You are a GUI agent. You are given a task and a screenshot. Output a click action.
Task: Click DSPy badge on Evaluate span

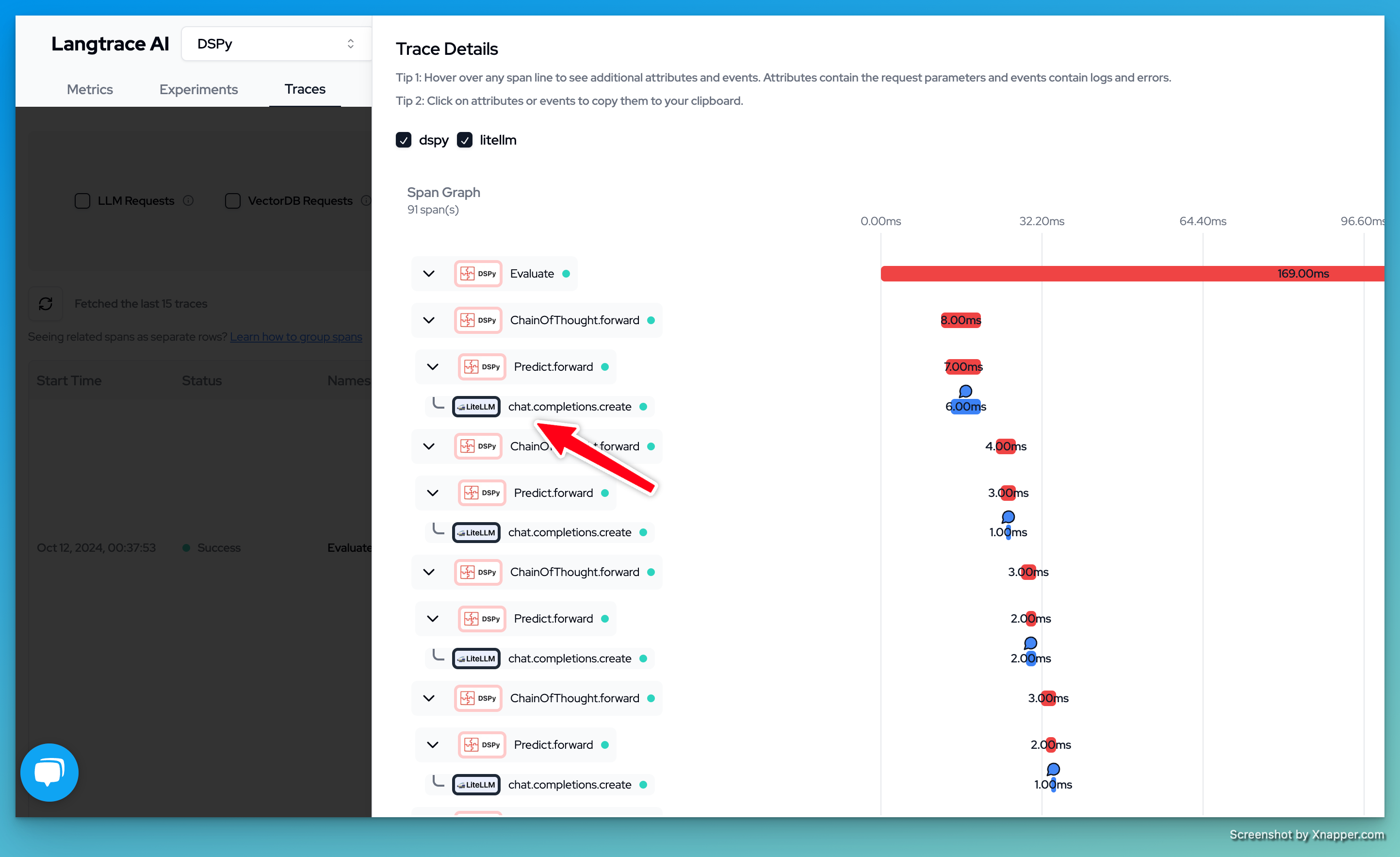pyautogui.click(x=478, y=274)
